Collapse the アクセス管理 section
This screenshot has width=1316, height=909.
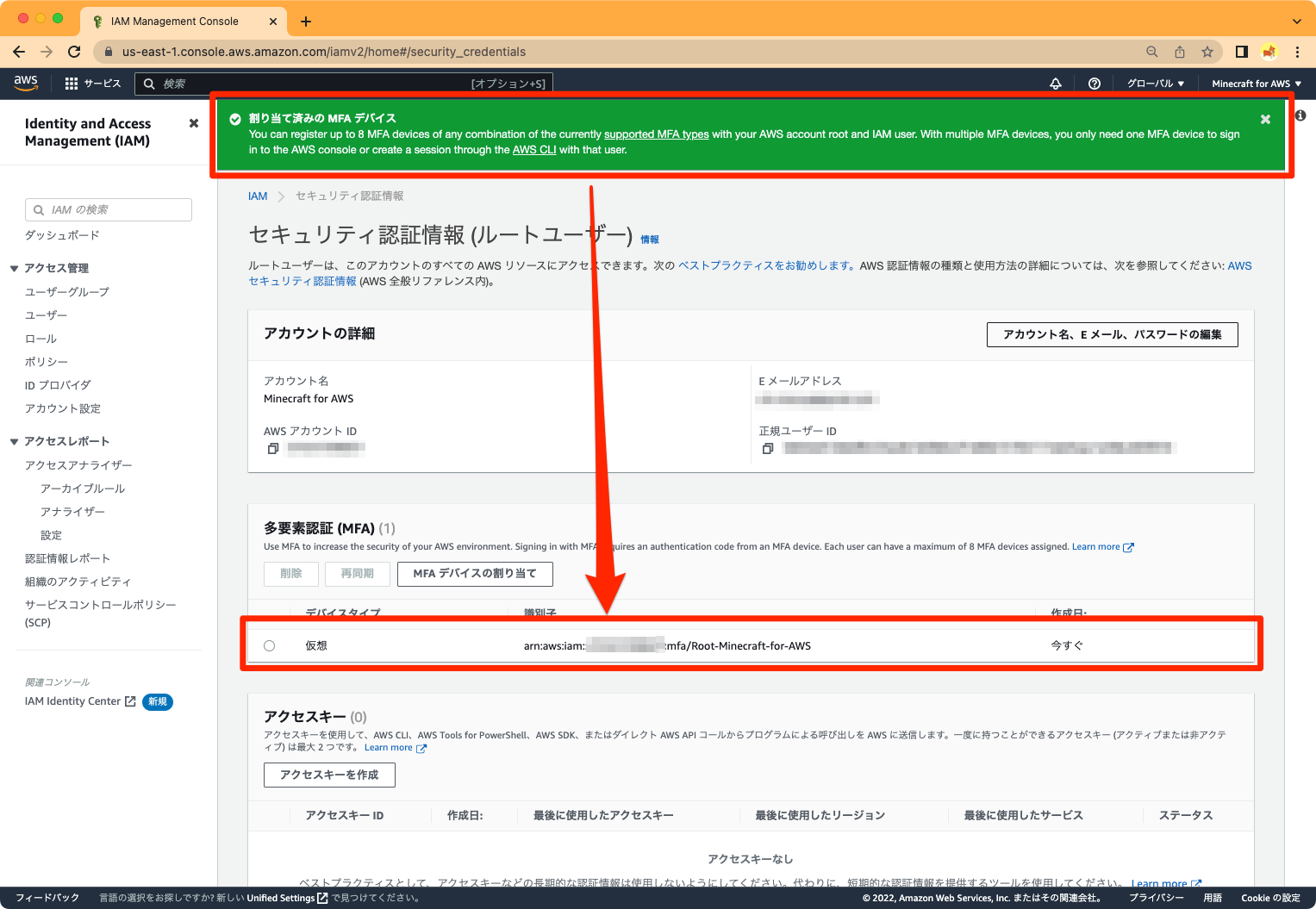[x=14, y=268]
